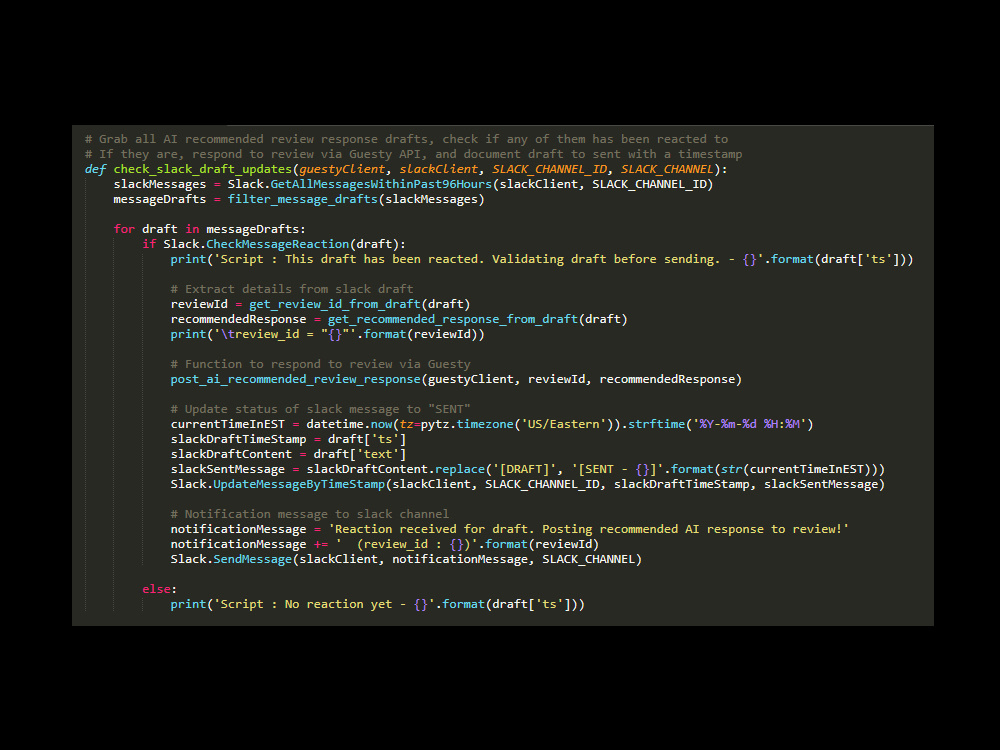Click second comment line starting '# If they are'

click(x=413, y=154)
